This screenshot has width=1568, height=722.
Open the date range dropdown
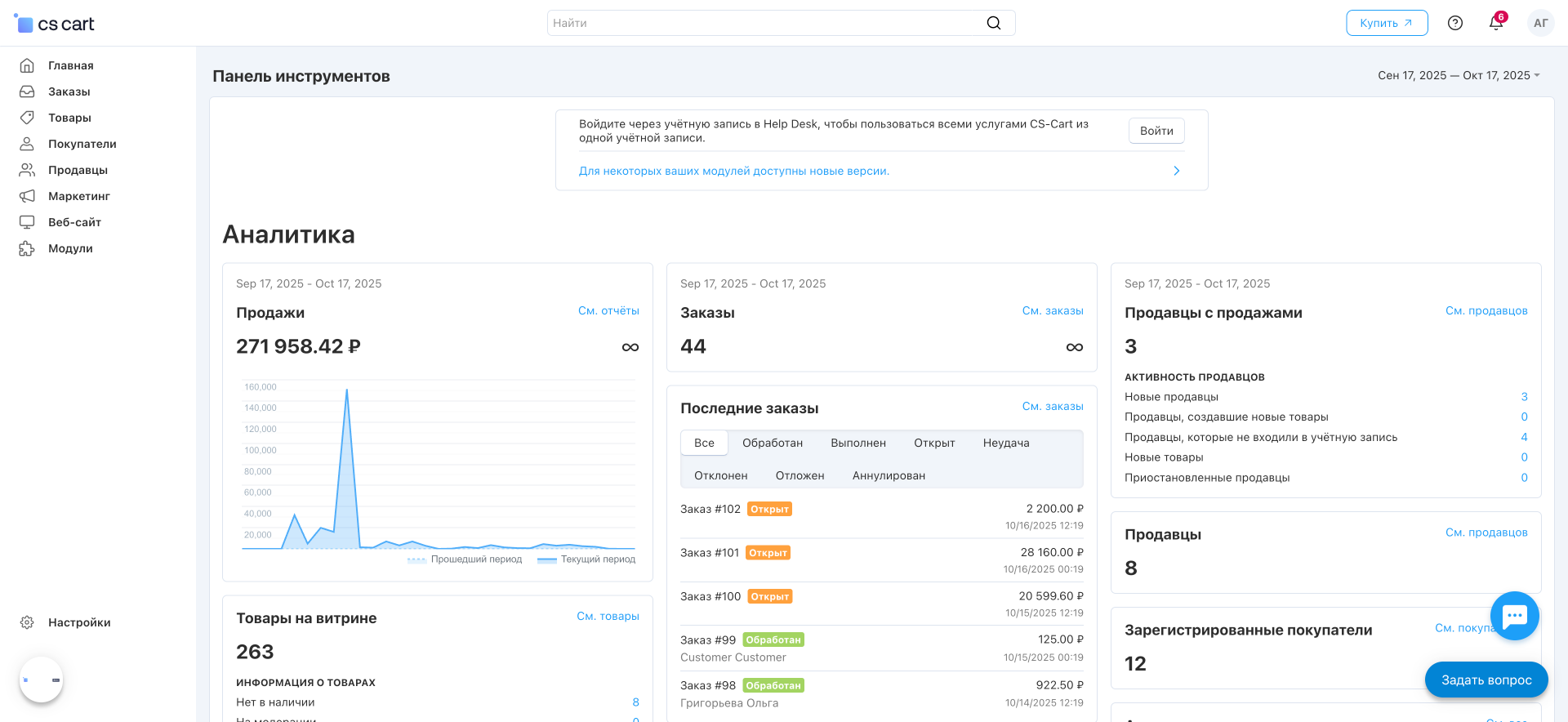[x=1459, y=75]
